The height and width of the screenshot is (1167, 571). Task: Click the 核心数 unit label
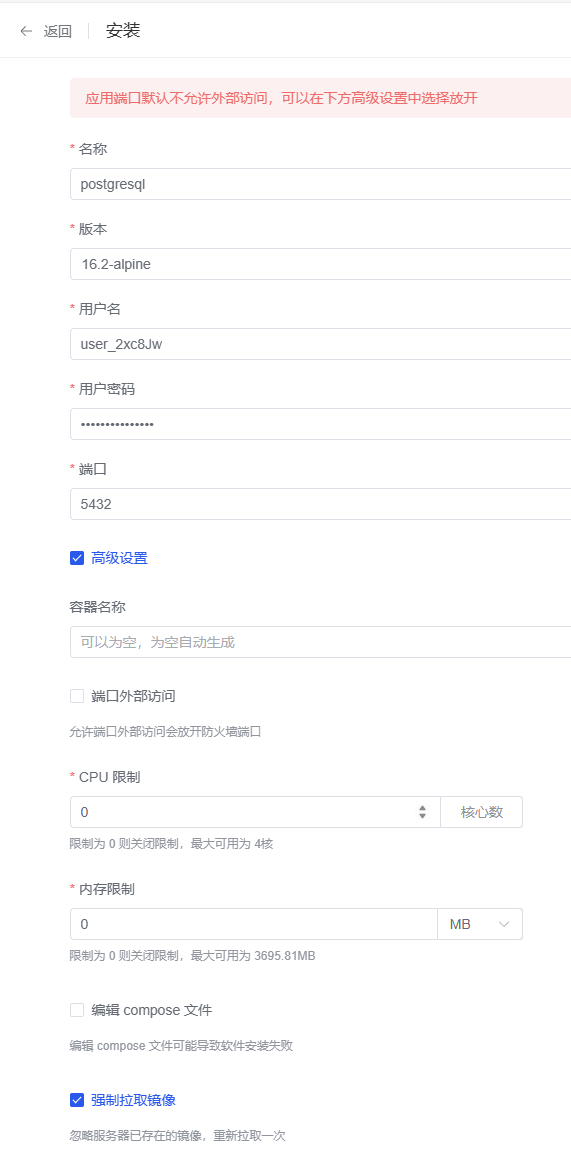click(482, 812)
